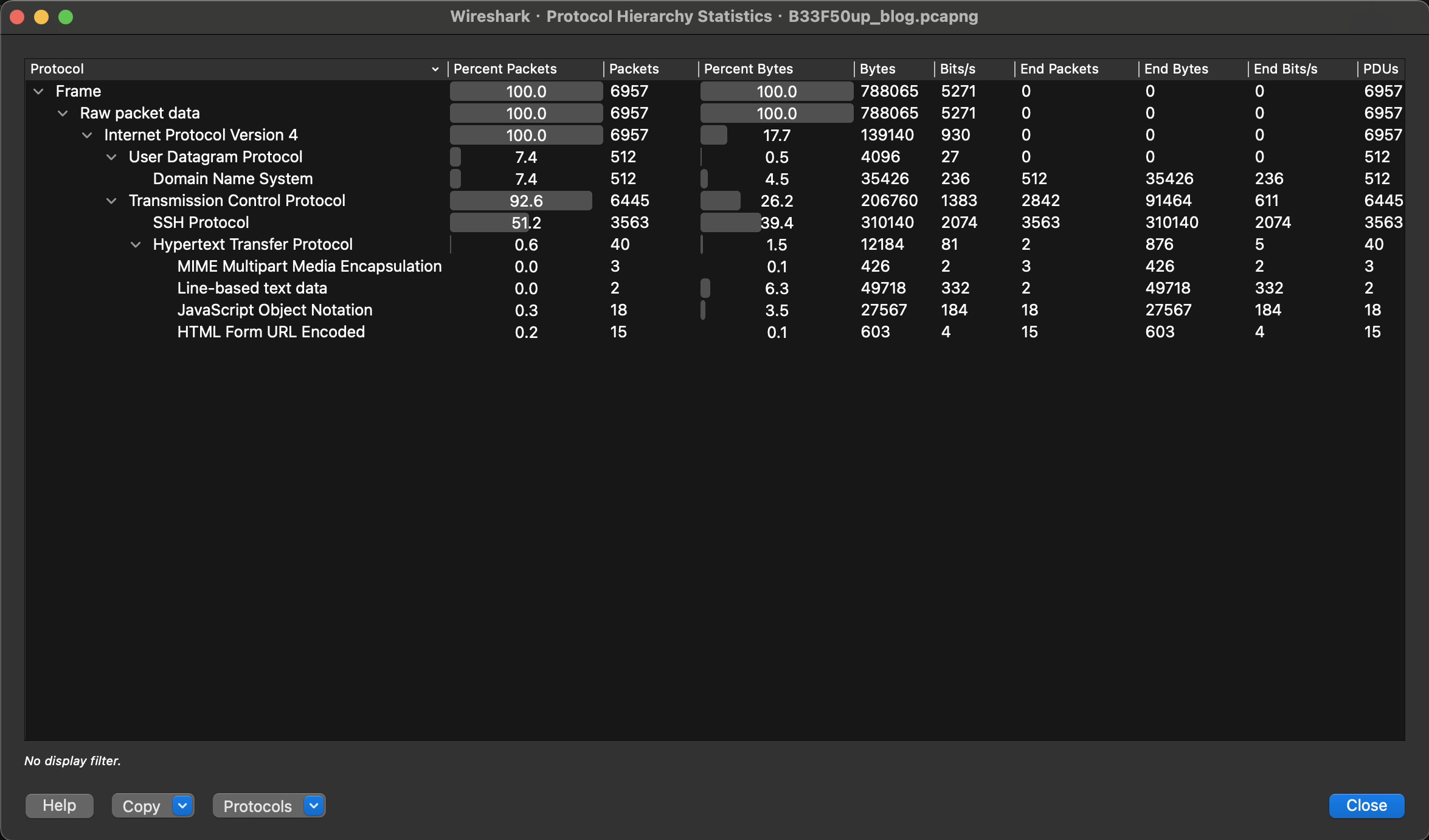This screenshot has width=1429, height=840.
Task: Collapse the Raw packet data node
Action: 63,113
